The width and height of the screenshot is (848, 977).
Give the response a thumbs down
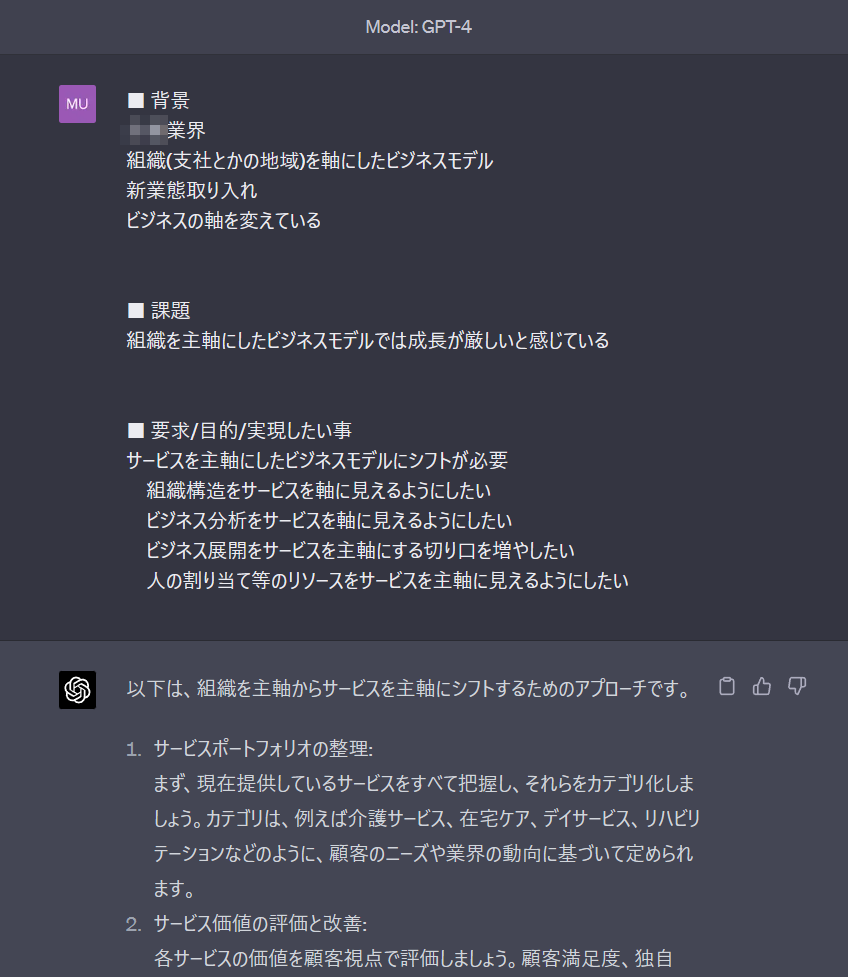click(797, 686)
